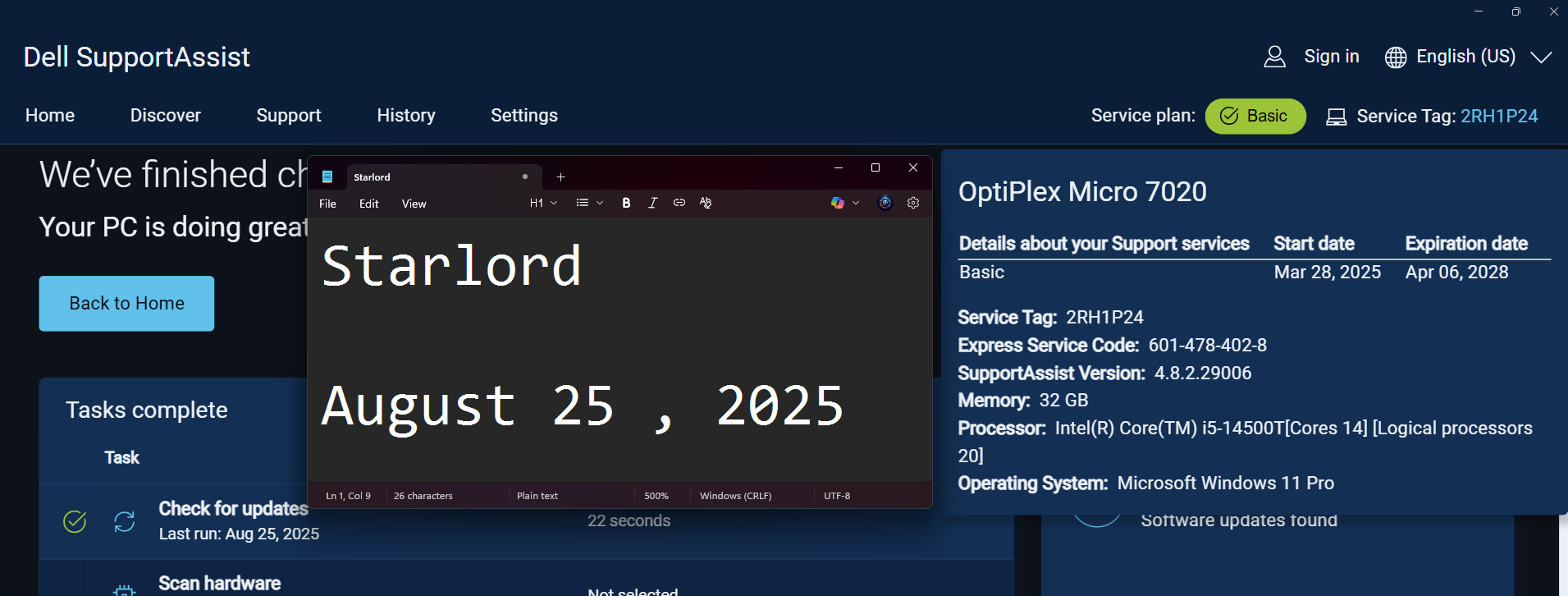Click UTF-8 encoding in Notepad status bar
The image size is (1568, 596).
click(837, 496)
